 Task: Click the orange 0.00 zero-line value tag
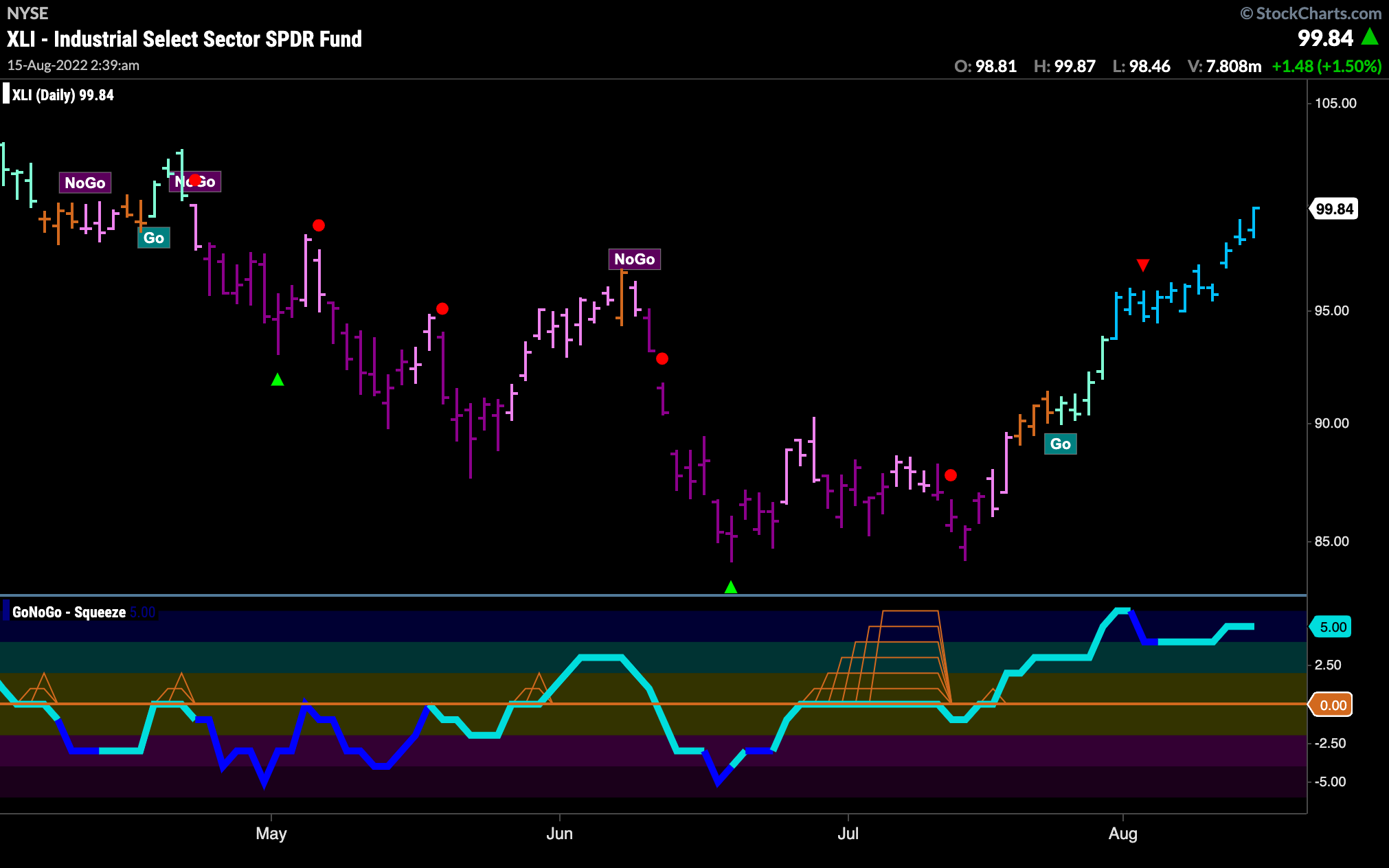click(x=1332, y=705)
